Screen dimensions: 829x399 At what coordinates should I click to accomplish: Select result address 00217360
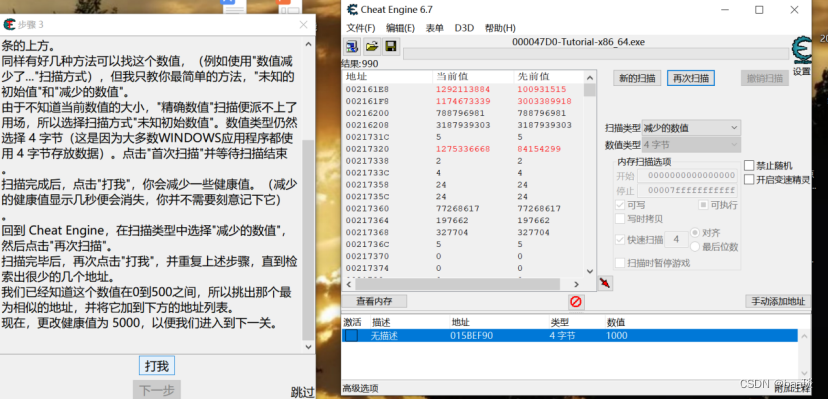[367, 209]
